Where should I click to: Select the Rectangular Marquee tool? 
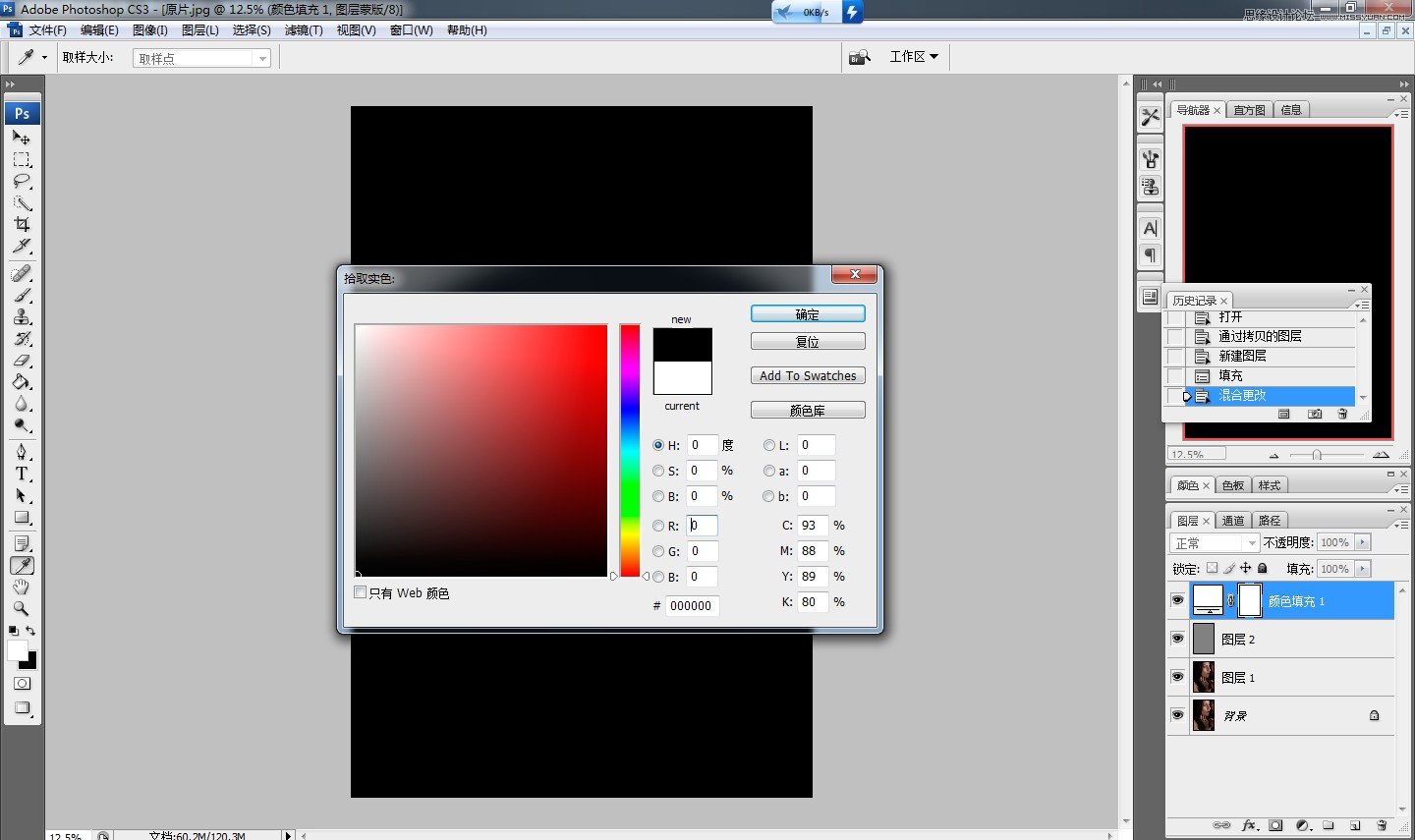[x=22, y=160]
